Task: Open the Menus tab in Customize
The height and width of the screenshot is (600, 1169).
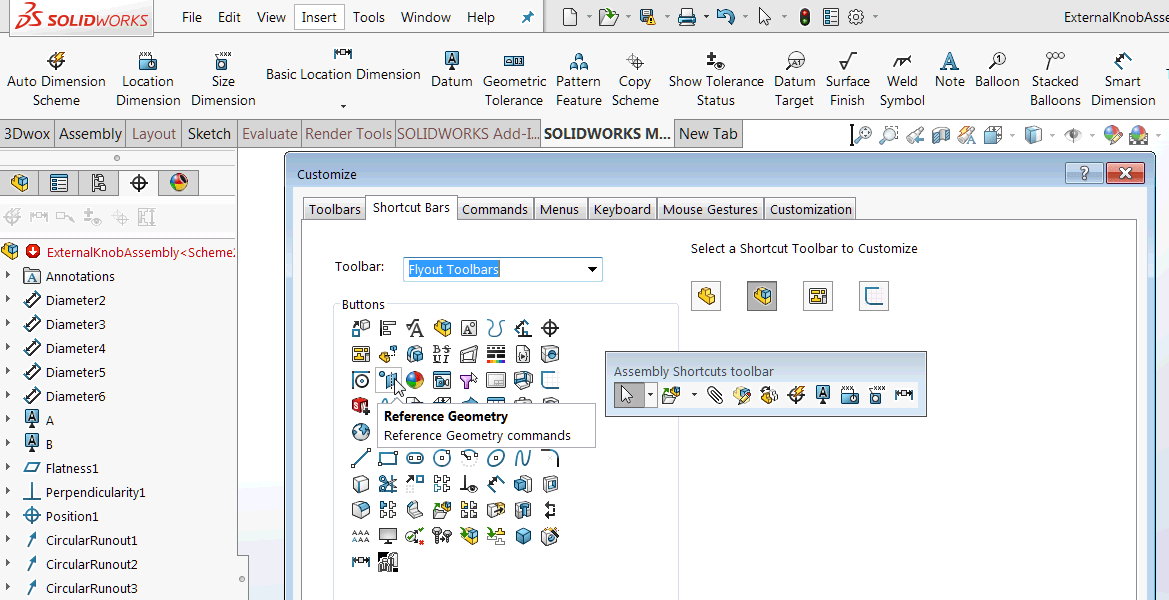Action: (559, 209)
